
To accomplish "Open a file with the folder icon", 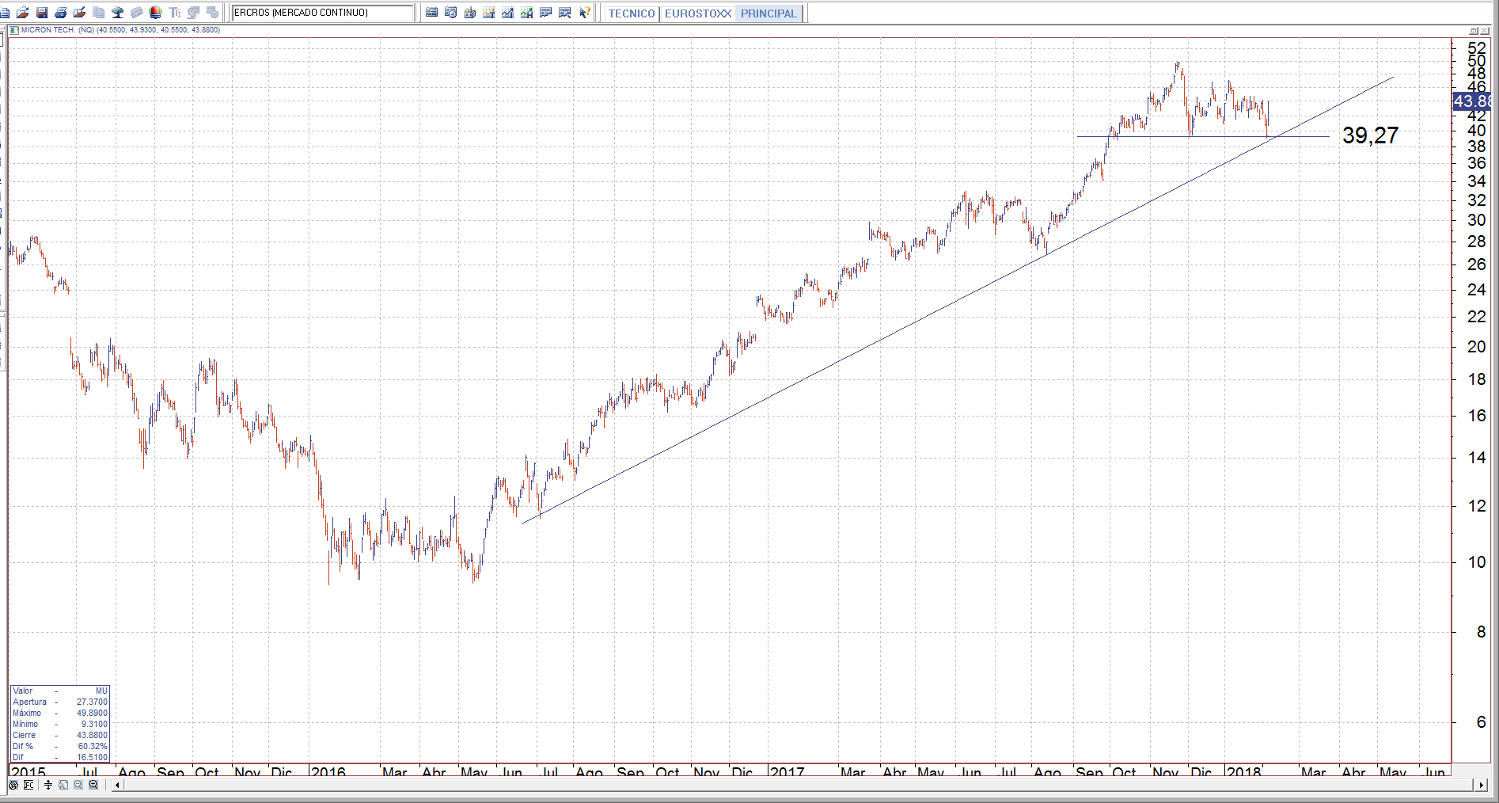I will click(22, 13).
